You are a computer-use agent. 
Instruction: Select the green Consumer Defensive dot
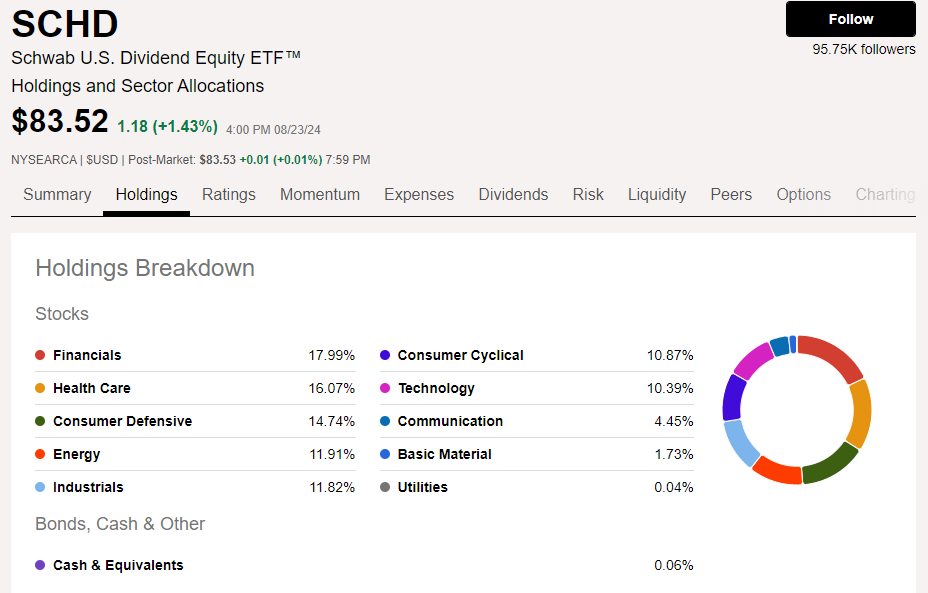click(40, 421)
